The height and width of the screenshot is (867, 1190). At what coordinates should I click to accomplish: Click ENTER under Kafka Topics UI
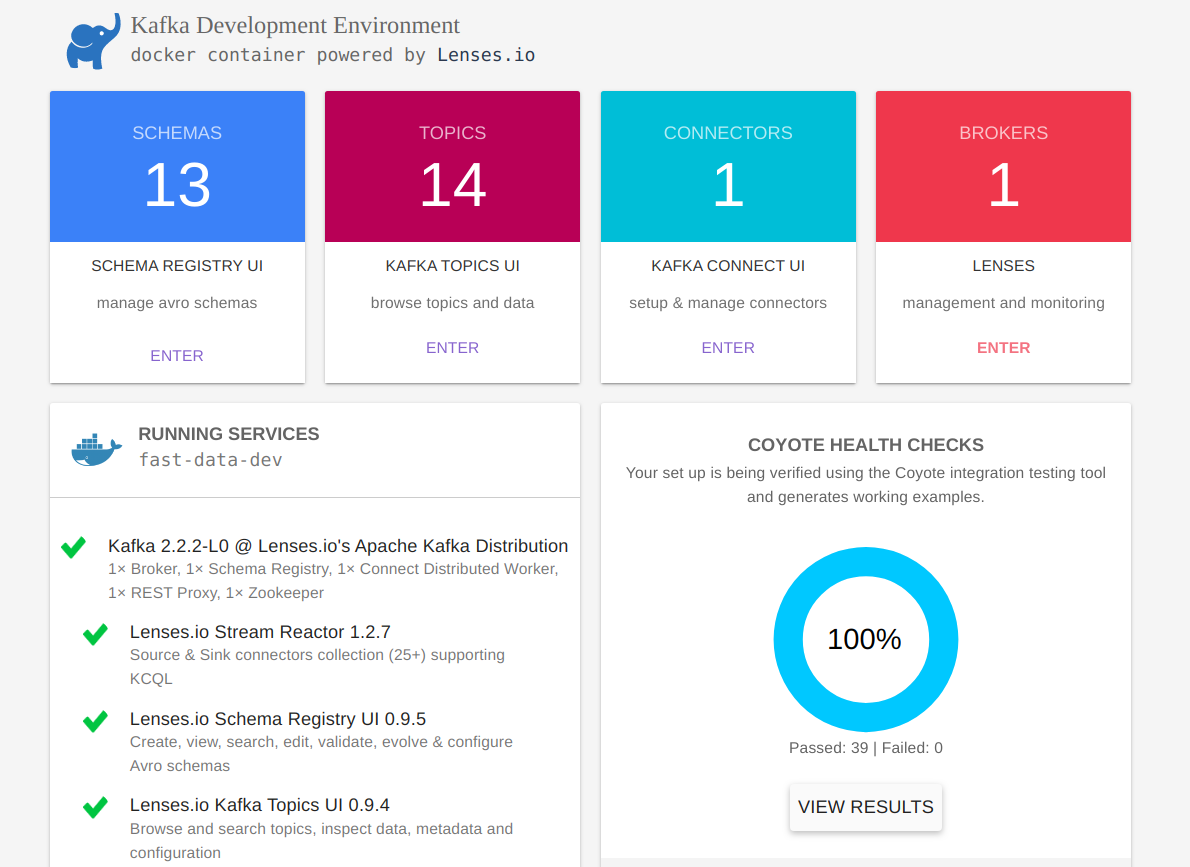[x=452, y=347]
